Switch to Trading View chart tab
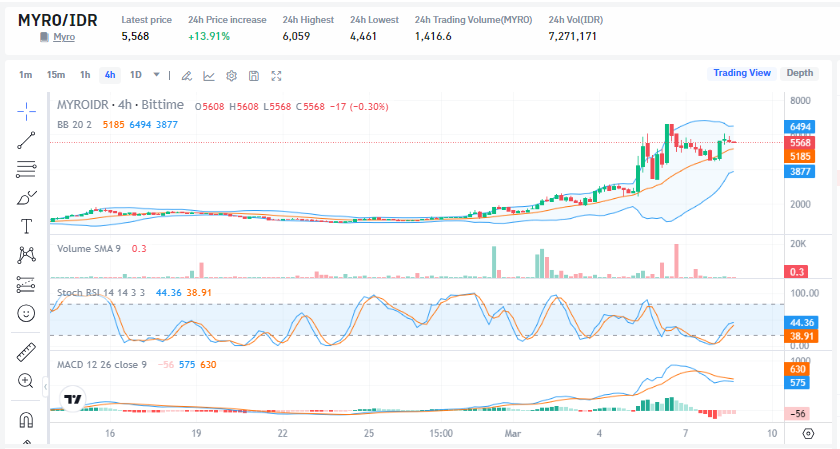The height and width of the screenshot is (449, 840). (x=742, y=73)
